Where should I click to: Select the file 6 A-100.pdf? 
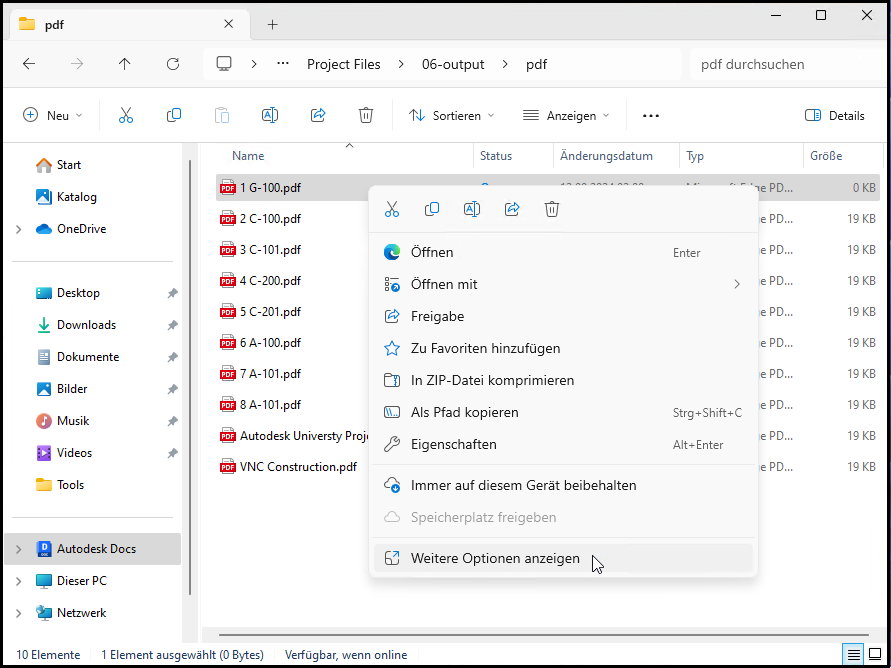(x=270, y=343)
